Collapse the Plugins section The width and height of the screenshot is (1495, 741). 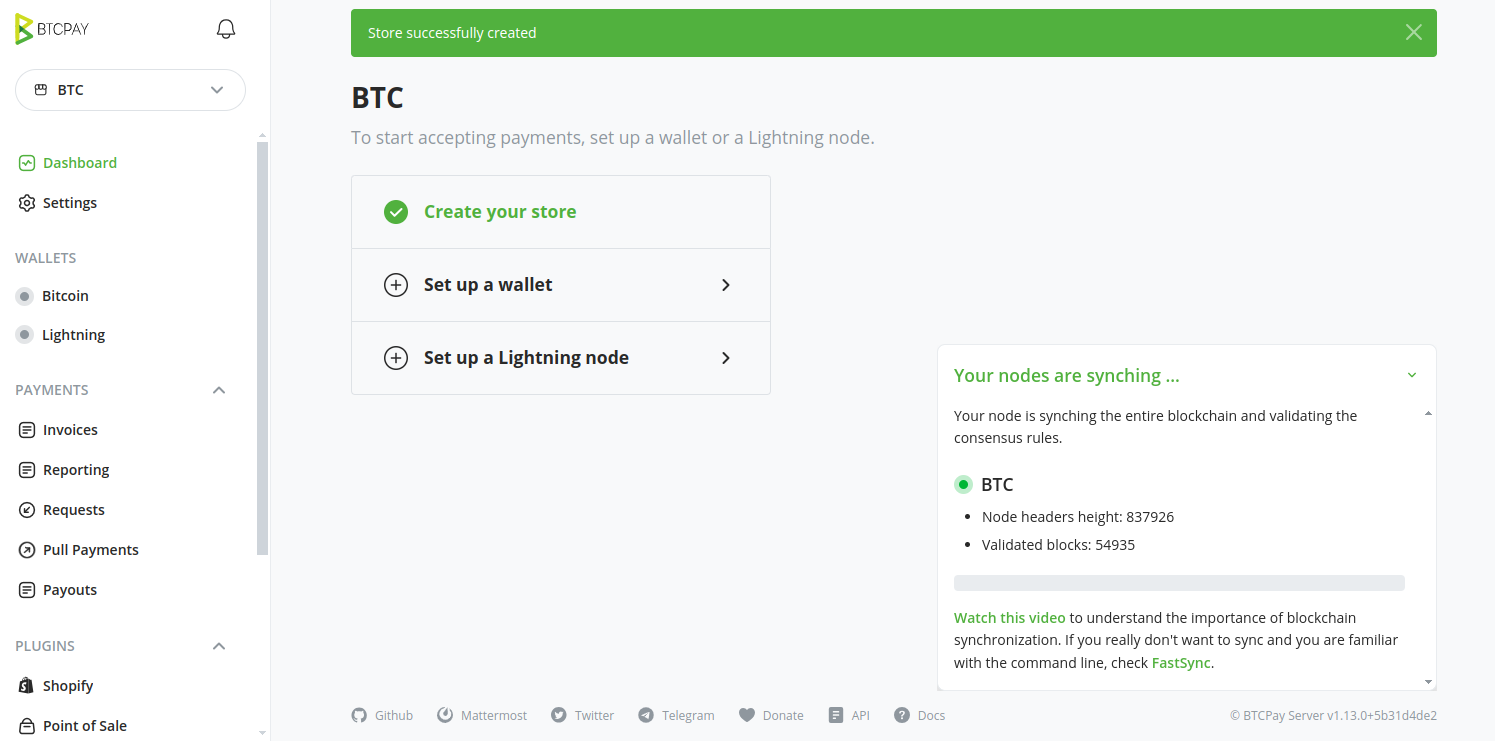(x=219, y=646)
